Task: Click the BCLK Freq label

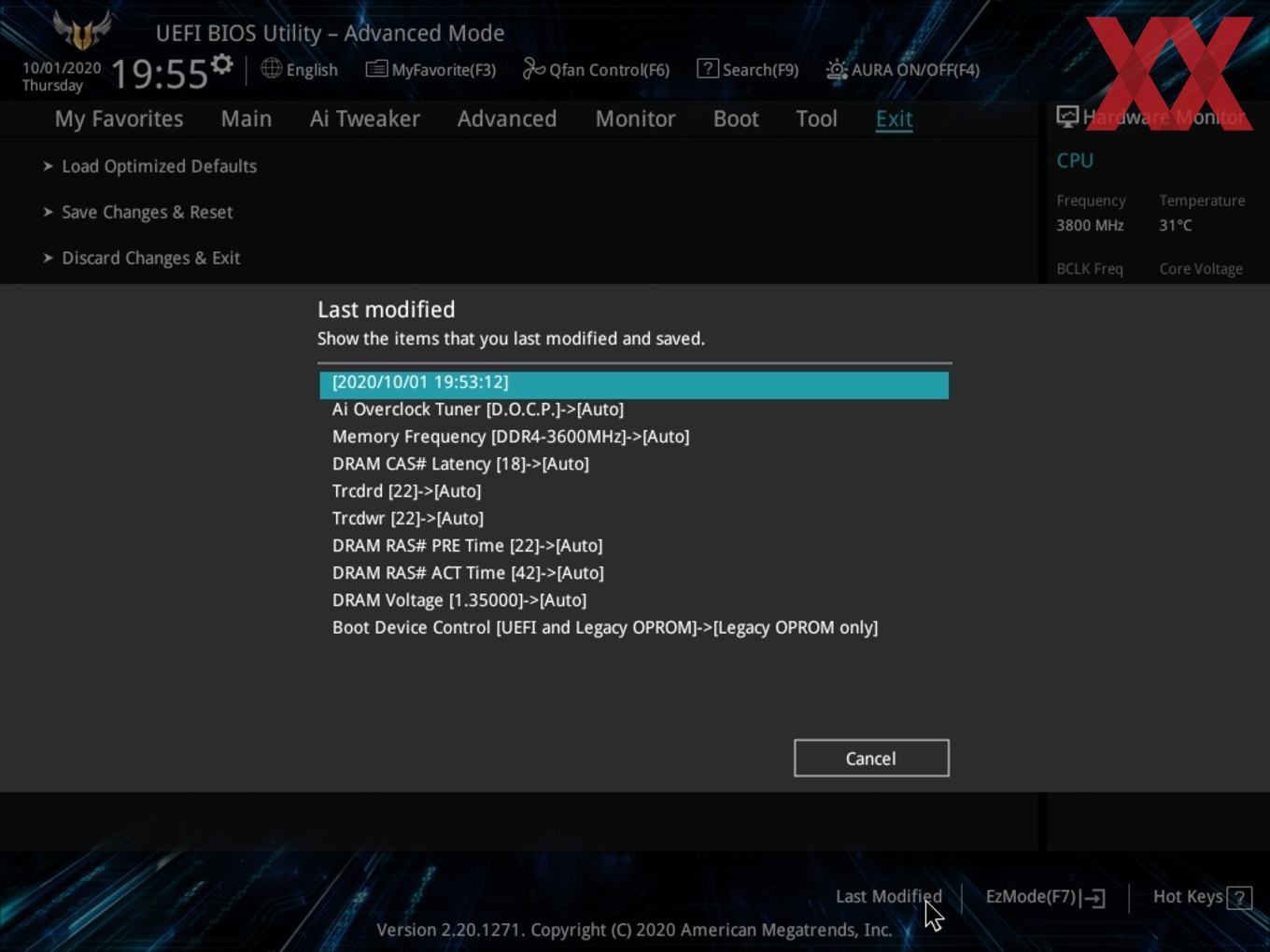Action: point(1090,269)
